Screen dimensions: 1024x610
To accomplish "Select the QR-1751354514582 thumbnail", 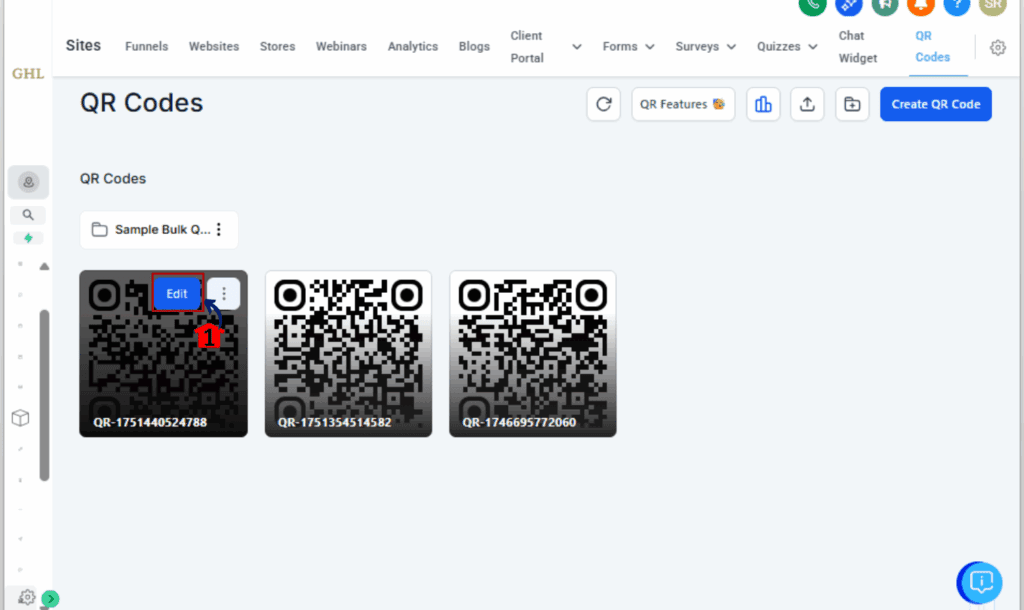I will click(348, 353).
